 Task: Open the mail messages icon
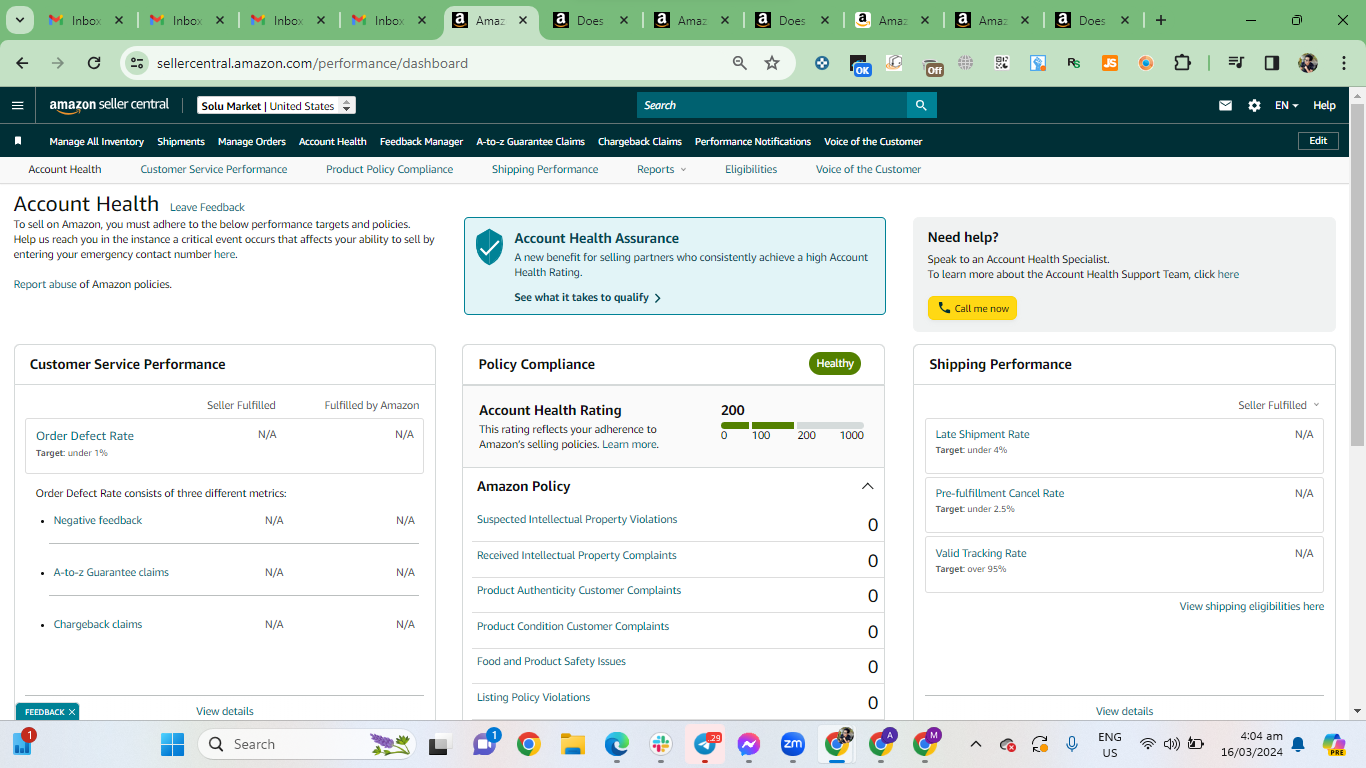tap(1225, 105)
